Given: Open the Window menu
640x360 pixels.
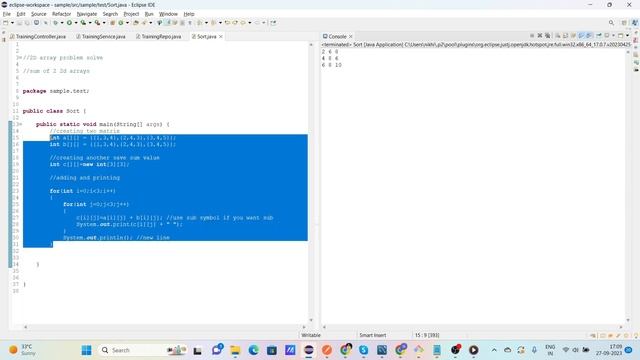Looking at the screenshot, I should point(168,14).
